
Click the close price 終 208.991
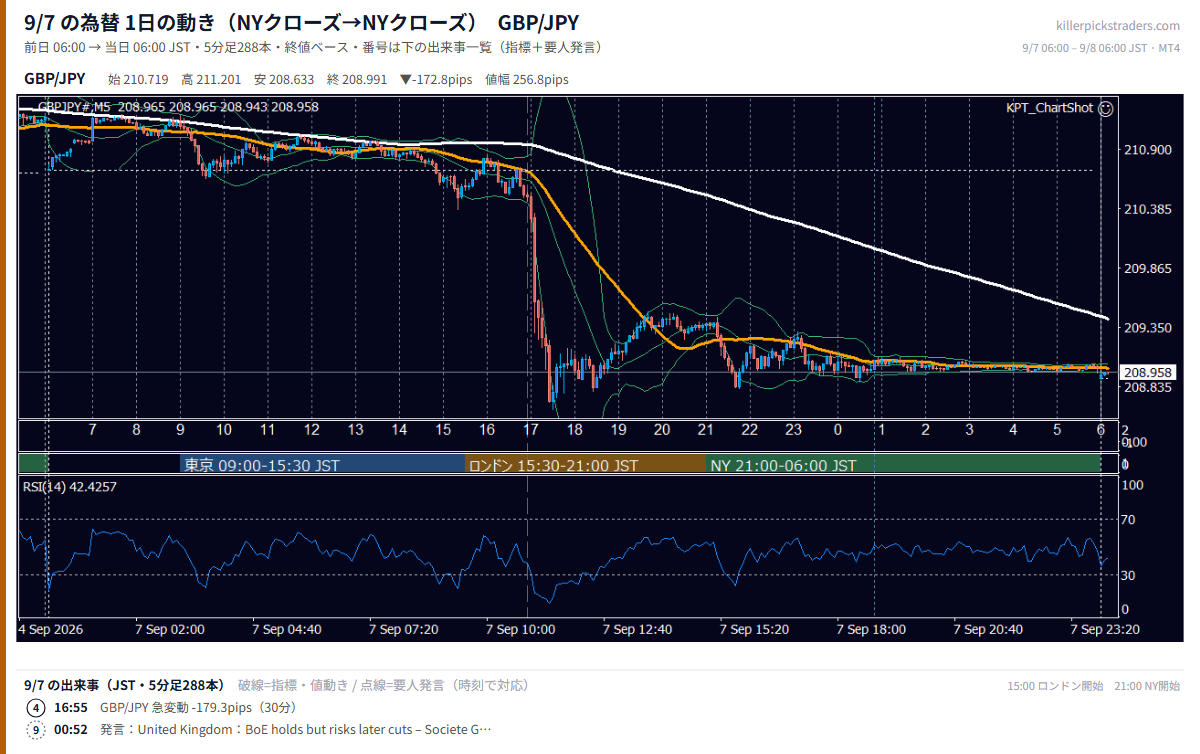(357, 79)
